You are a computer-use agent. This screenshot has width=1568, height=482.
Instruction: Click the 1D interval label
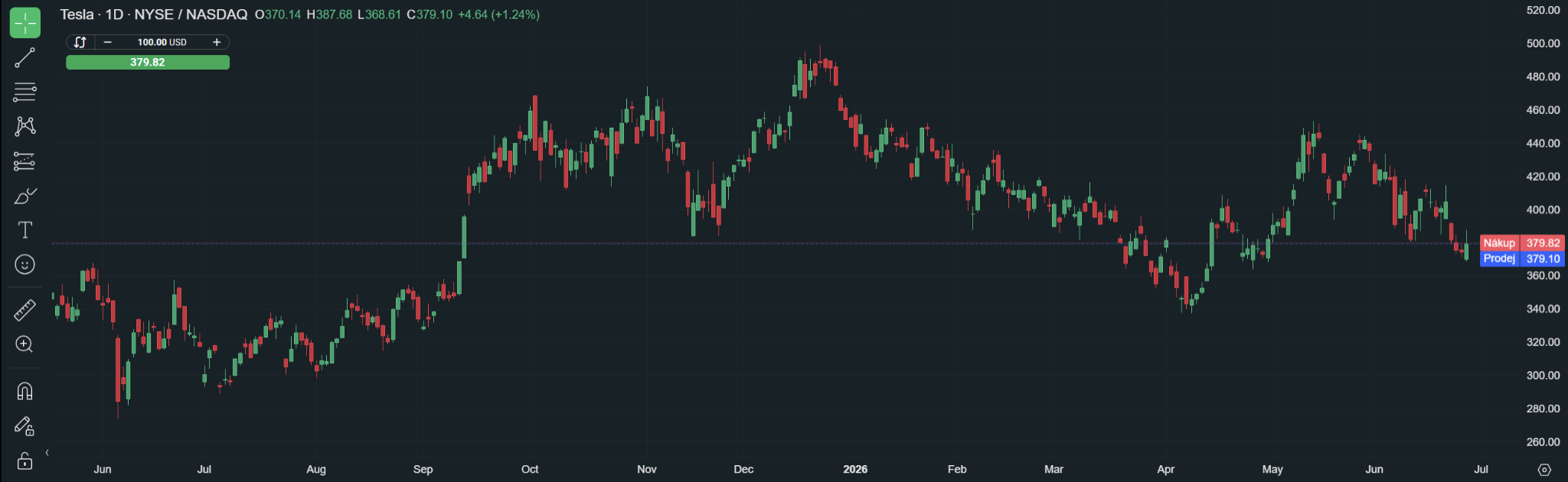click(x=114, y=15)
